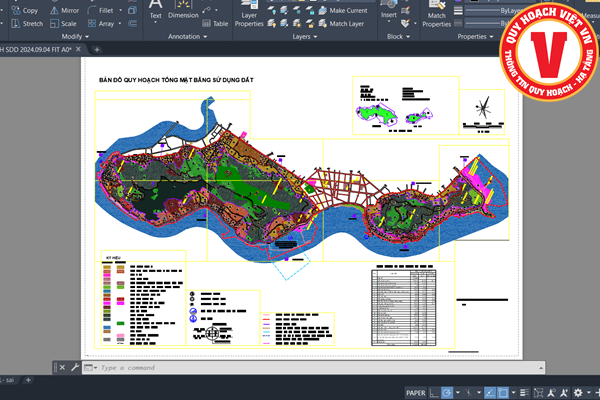Pick the Match Properties tool
The width and height of the screenshot is (600, 400).
pos(436,15)
